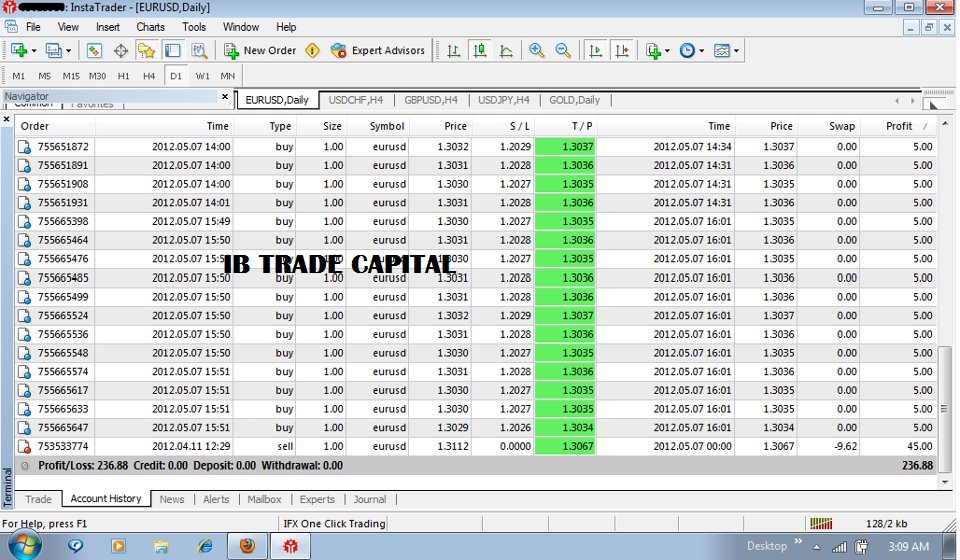This screenshot has width=960, height=560.
Task: Open Windows Explorer folder on taskbar
Action: [x=162, y=546]
